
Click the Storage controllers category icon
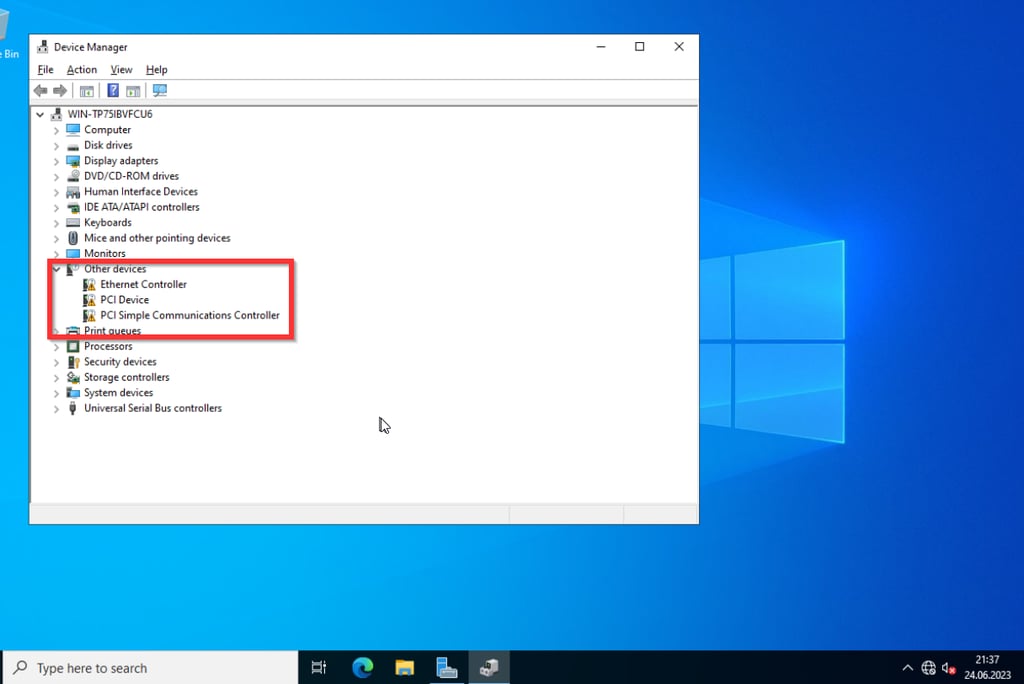click(73, 378)
